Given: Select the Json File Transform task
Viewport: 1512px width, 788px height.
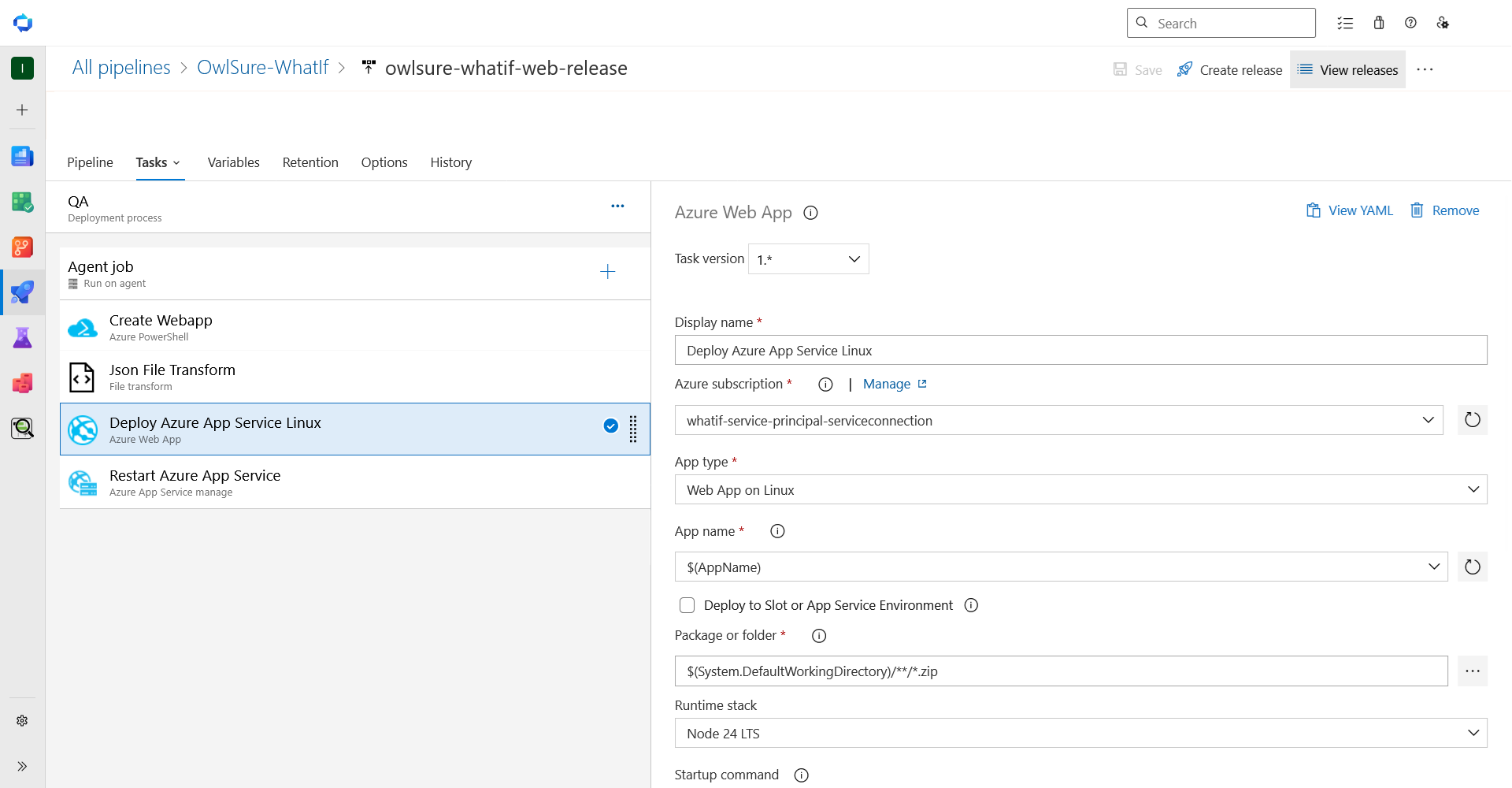Looking at the screenshot, I should 355,377.
